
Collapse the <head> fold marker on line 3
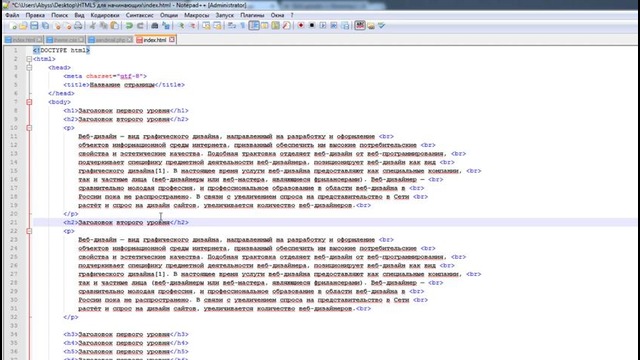[x=29, y=68]
